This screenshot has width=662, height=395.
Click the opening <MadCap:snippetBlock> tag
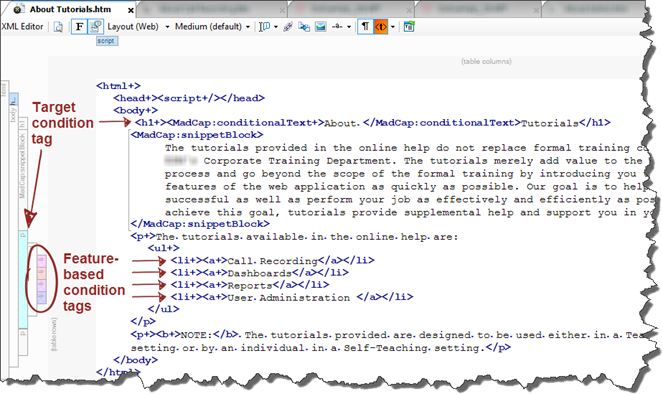point(197,135)
